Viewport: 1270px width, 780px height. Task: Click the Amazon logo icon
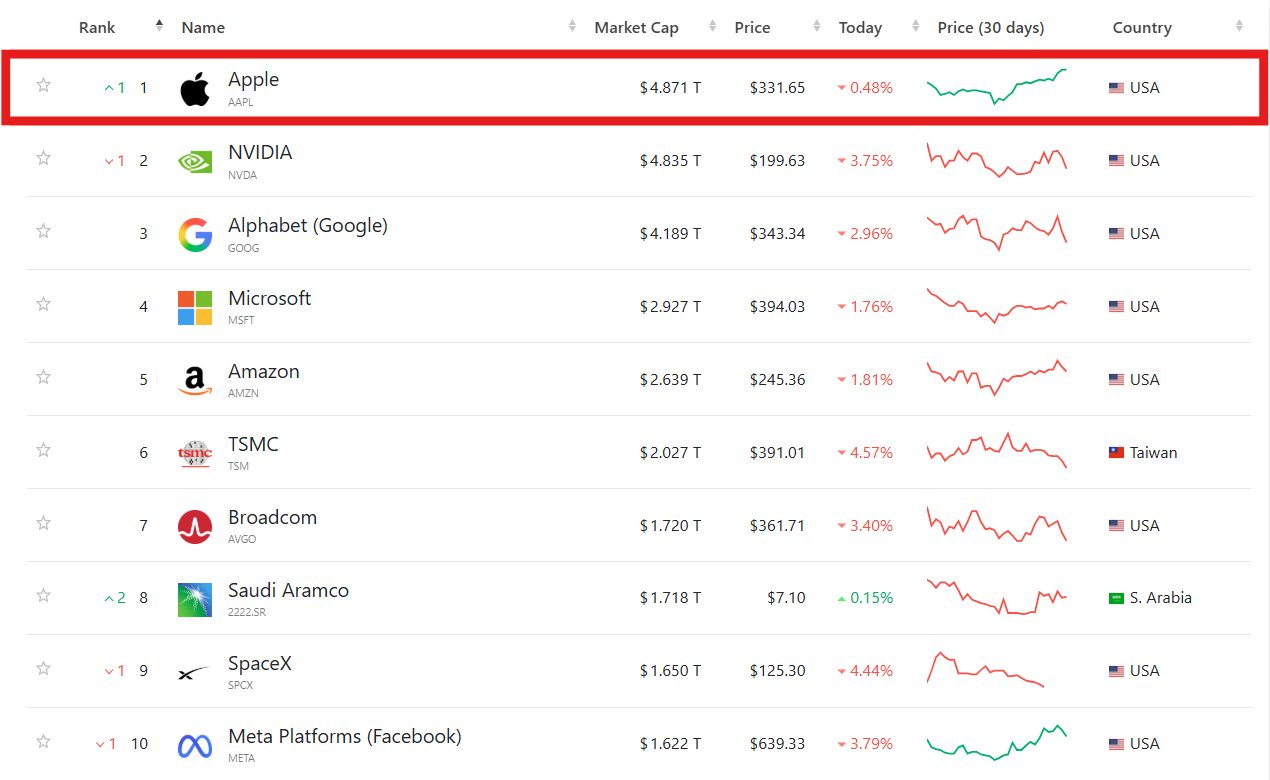point(195,380)
